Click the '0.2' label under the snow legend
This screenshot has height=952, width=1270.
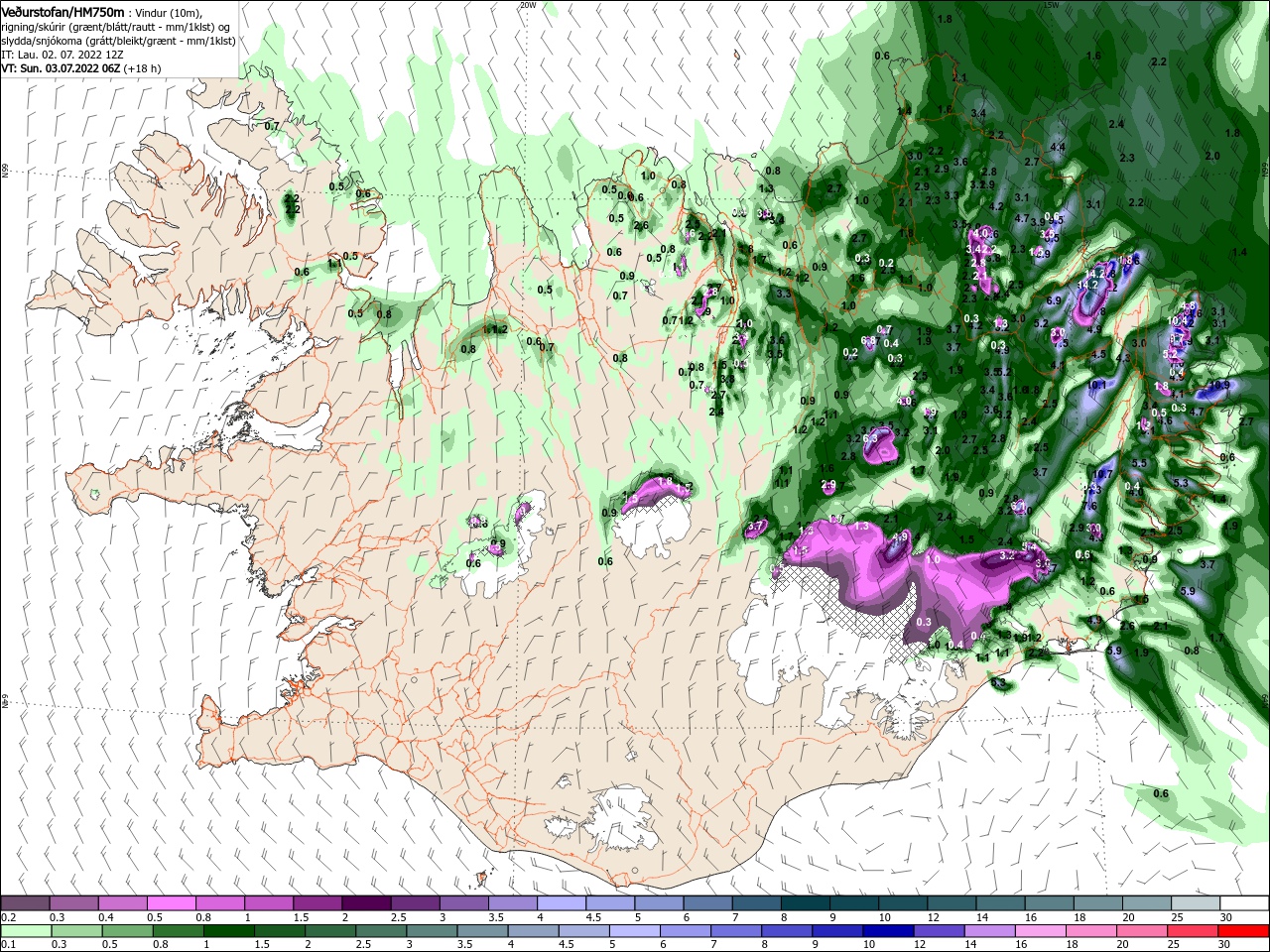tap(8, 917)
